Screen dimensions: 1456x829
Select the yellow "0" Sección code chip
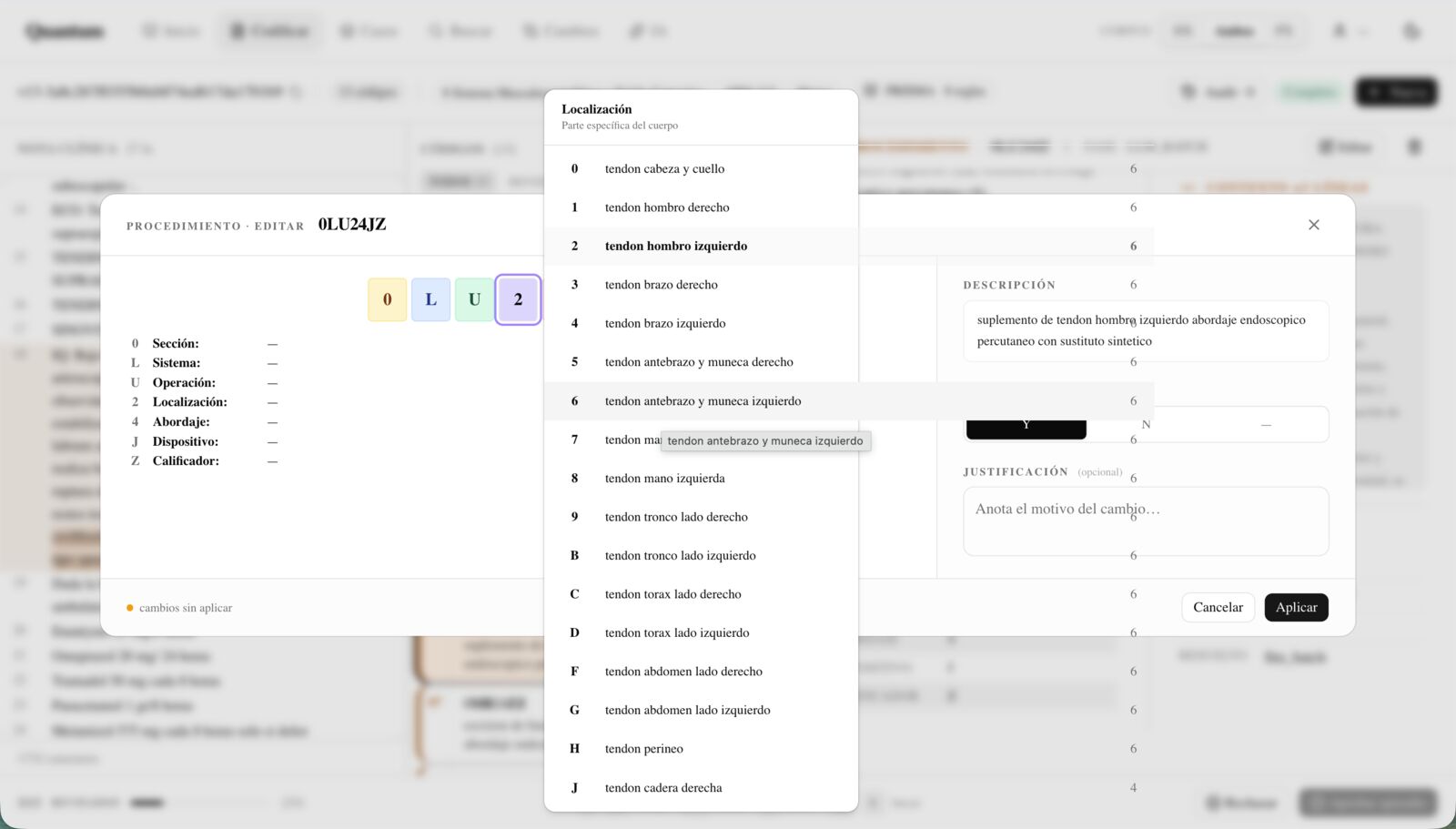tap(387, 298)
